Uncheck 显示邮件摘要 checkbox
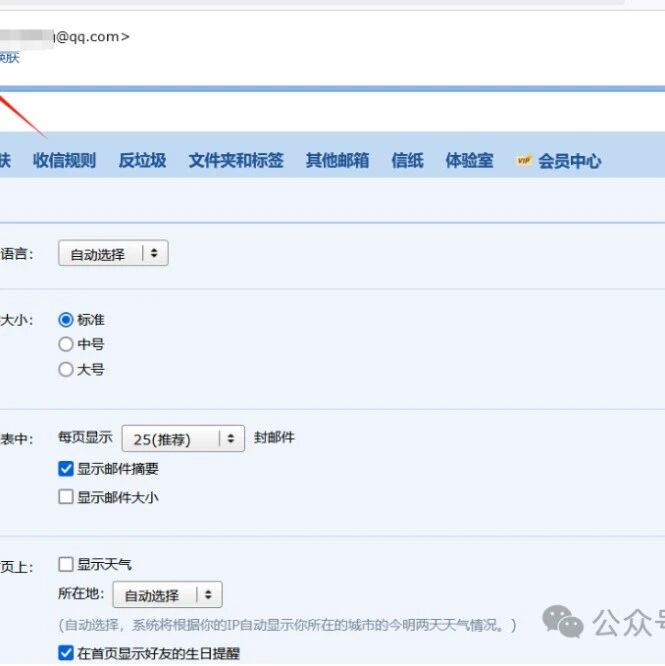 [66, 469]
